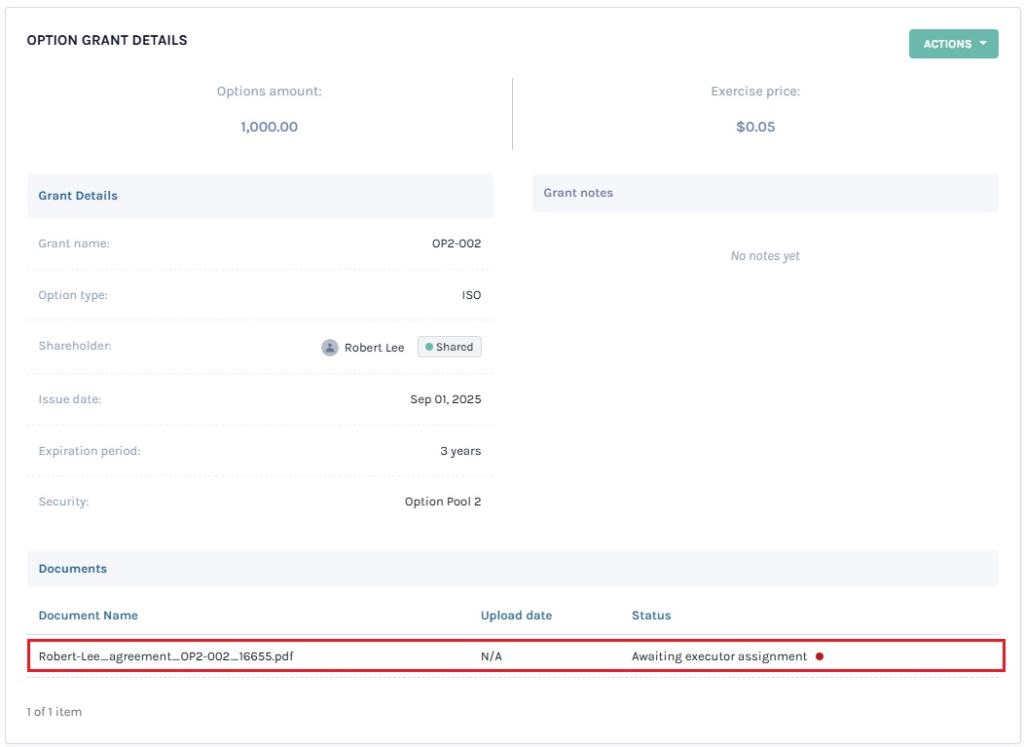Open Robert-Lee_agreement_OP2-002_16655.pdf document
Viewport: 1024px width, 747px height.
(x=166, y=657)
